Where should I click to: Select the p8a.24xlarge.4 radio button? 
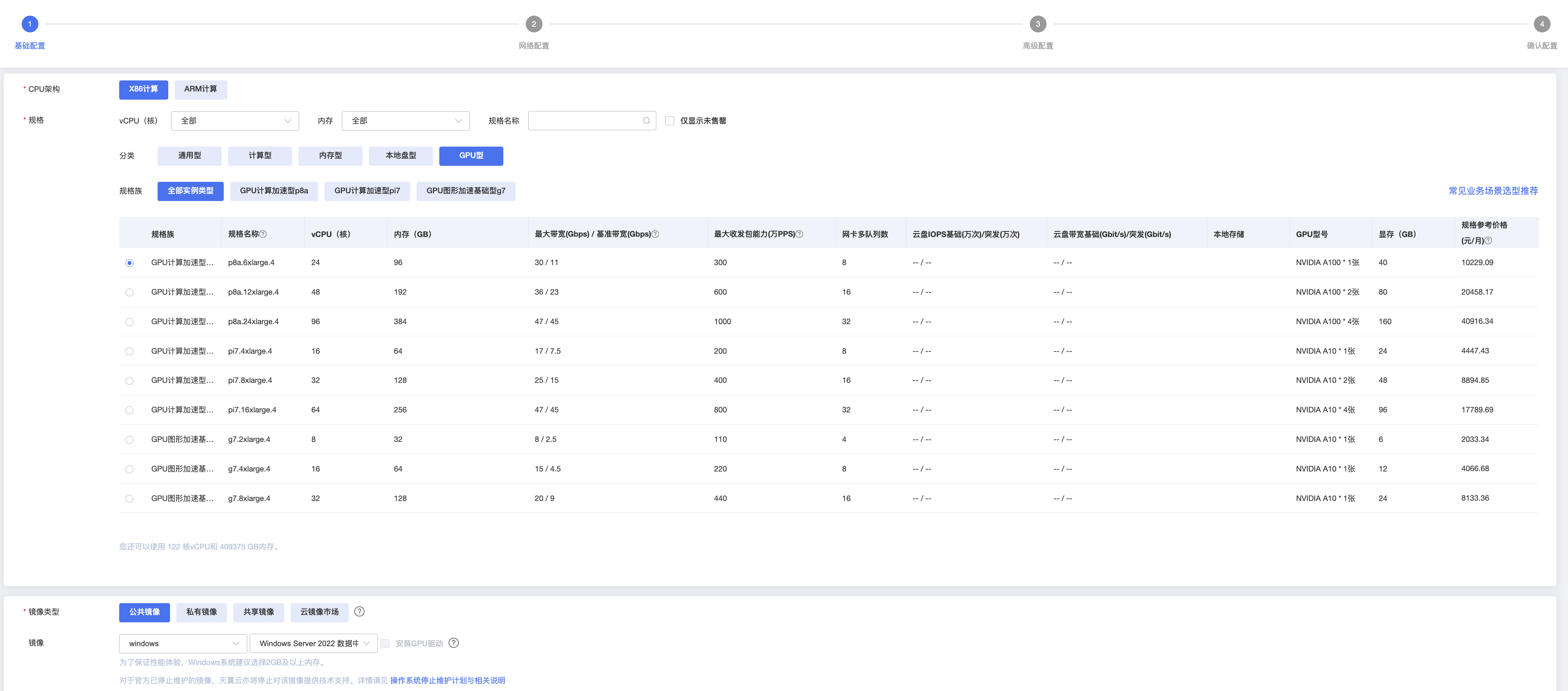pos(129,322)
